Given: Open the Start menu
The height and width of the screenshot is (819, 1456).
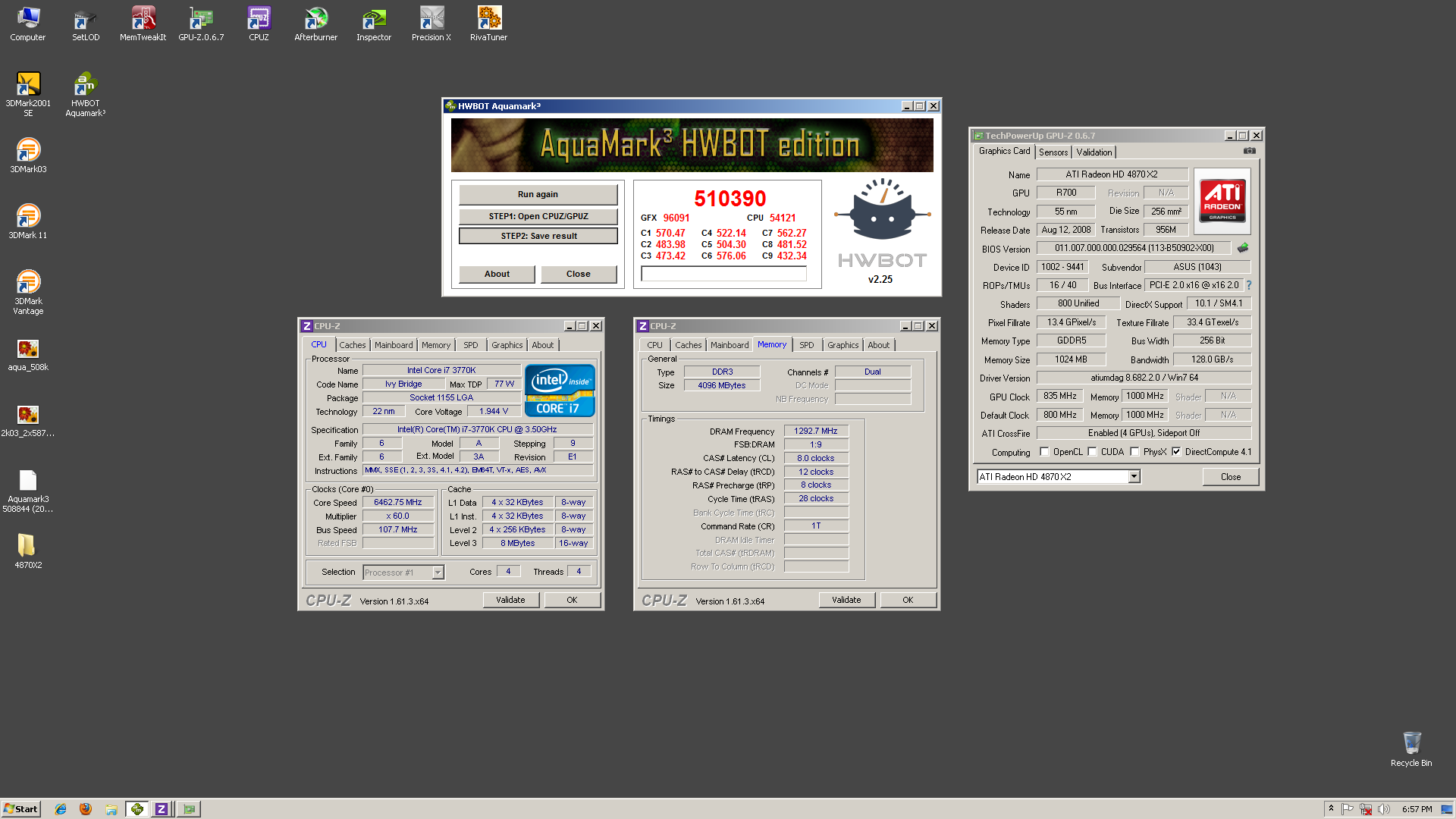Looking at the screenshot, I should point(21,809).
